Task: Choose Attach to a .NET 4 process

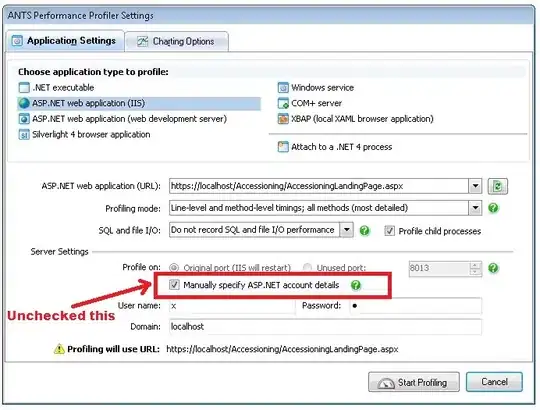Action: [x=335, y=147]
